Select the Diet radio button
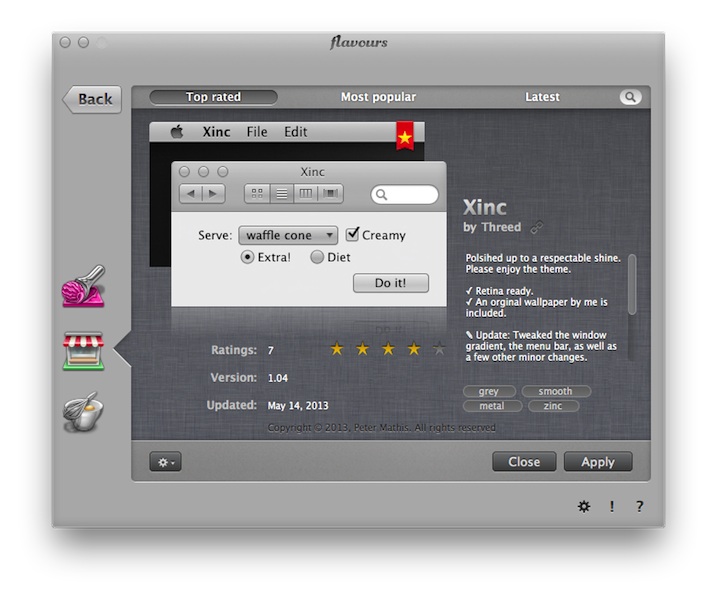 pyautogui.click(x=317, y=257)
